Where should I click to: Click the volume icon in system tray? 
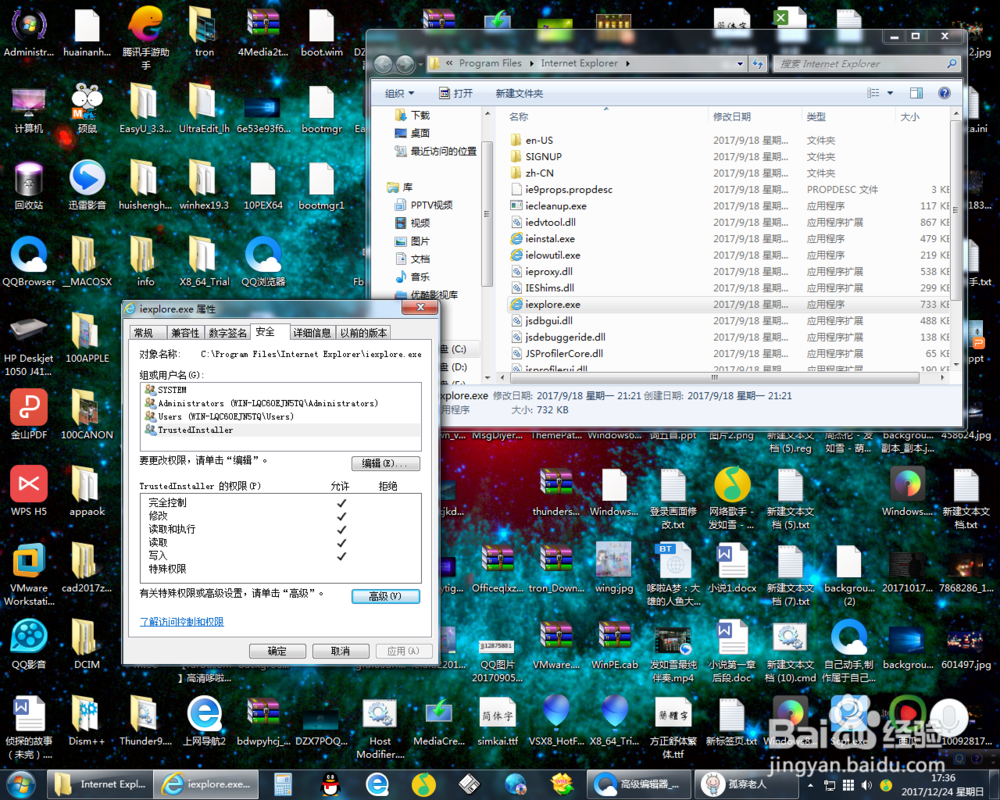866,785
